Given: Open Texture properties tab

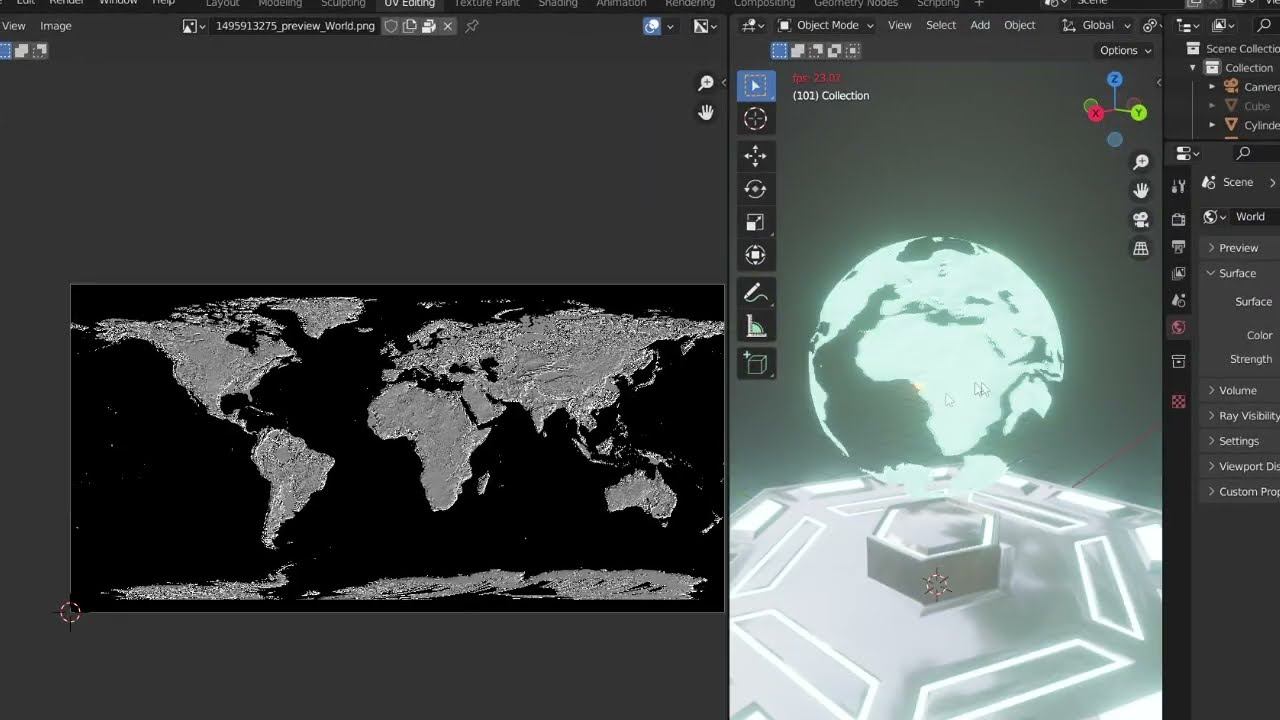Looking at the screenshot, I should click(x=1179, y=401).
